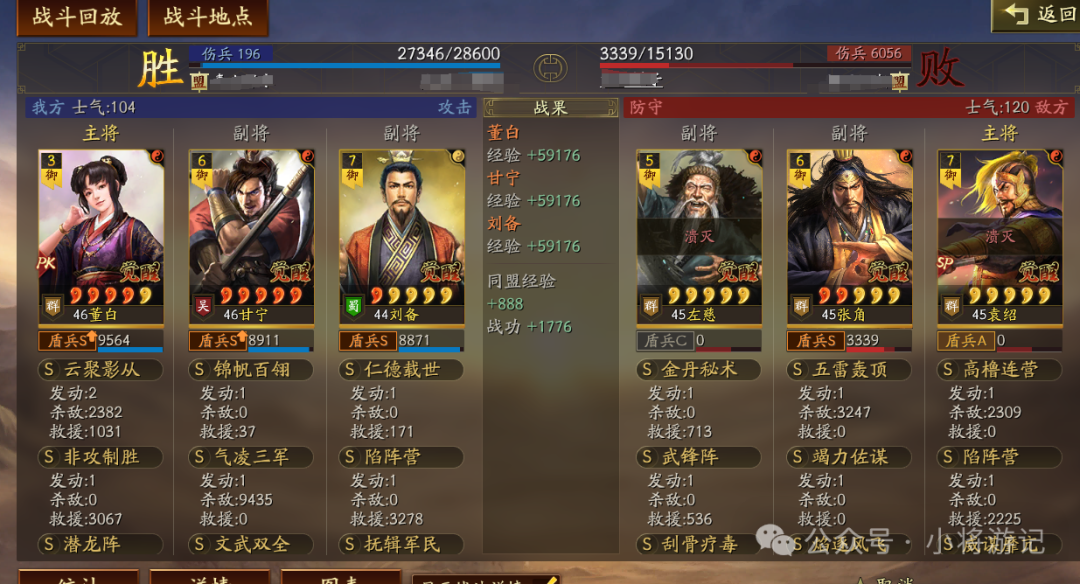
Task: Open the 战斗回放 battle replay tab
Action: [x=76, y=17]
